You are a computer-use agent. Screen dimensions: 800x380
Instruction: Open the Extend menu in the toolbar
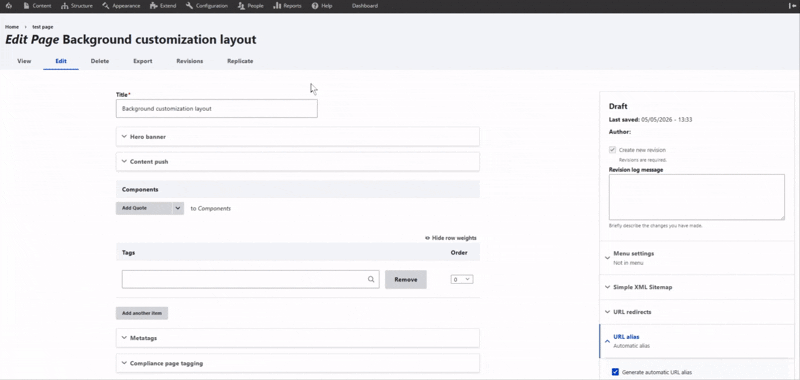(163, 6)
